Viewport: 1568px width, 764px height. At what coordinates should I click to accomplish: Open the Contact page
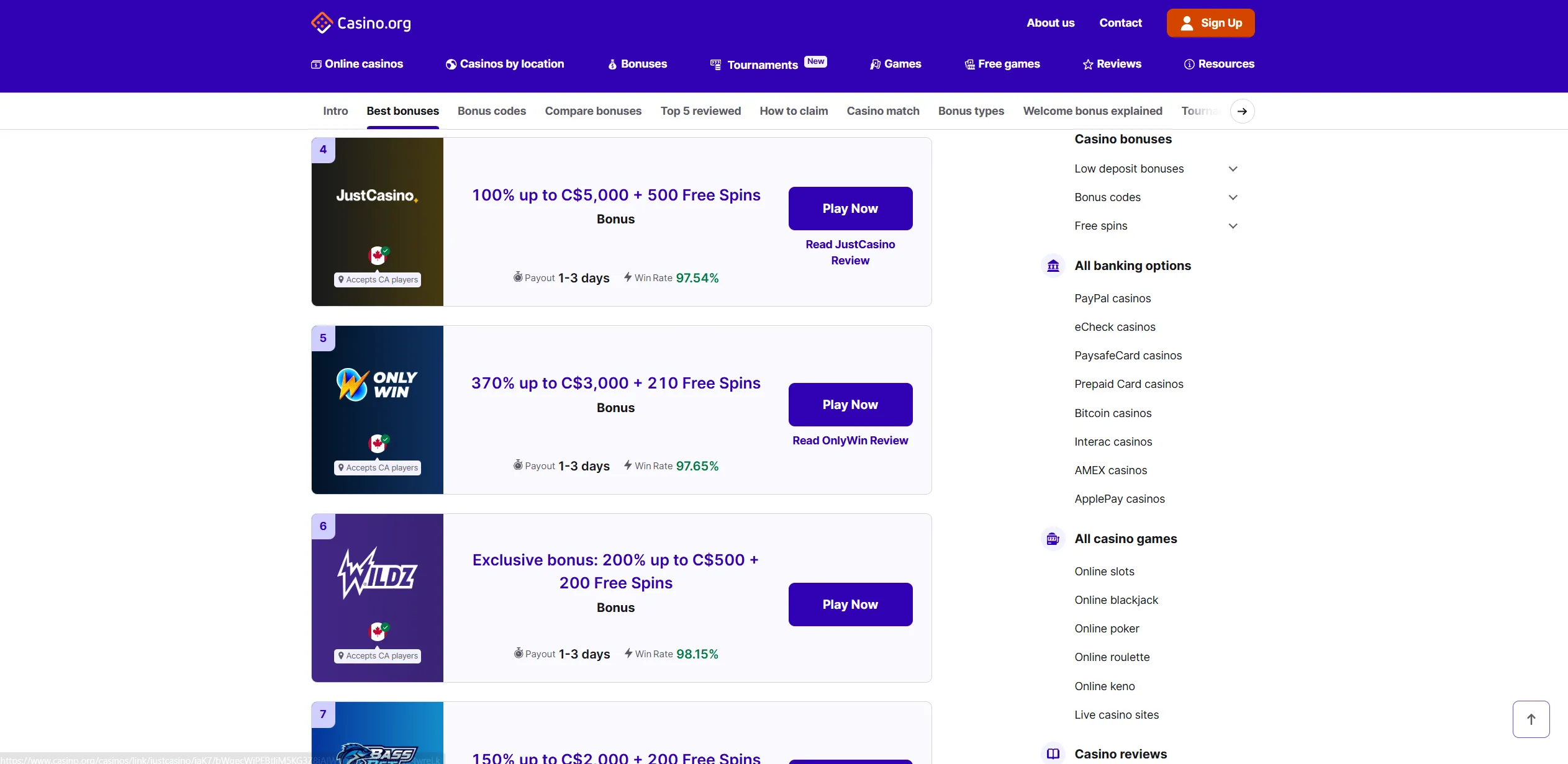[x=1120, y=23]
